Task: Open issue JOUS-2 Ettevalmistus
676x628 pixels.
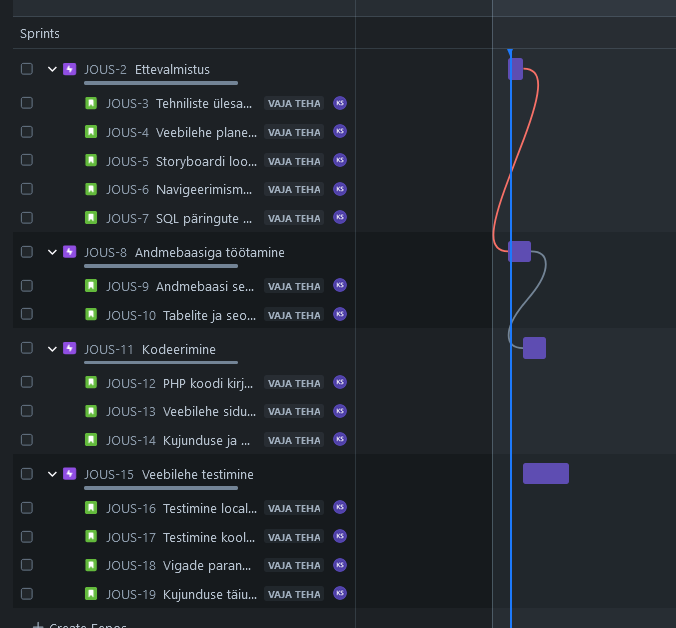Action: (147, 69)
